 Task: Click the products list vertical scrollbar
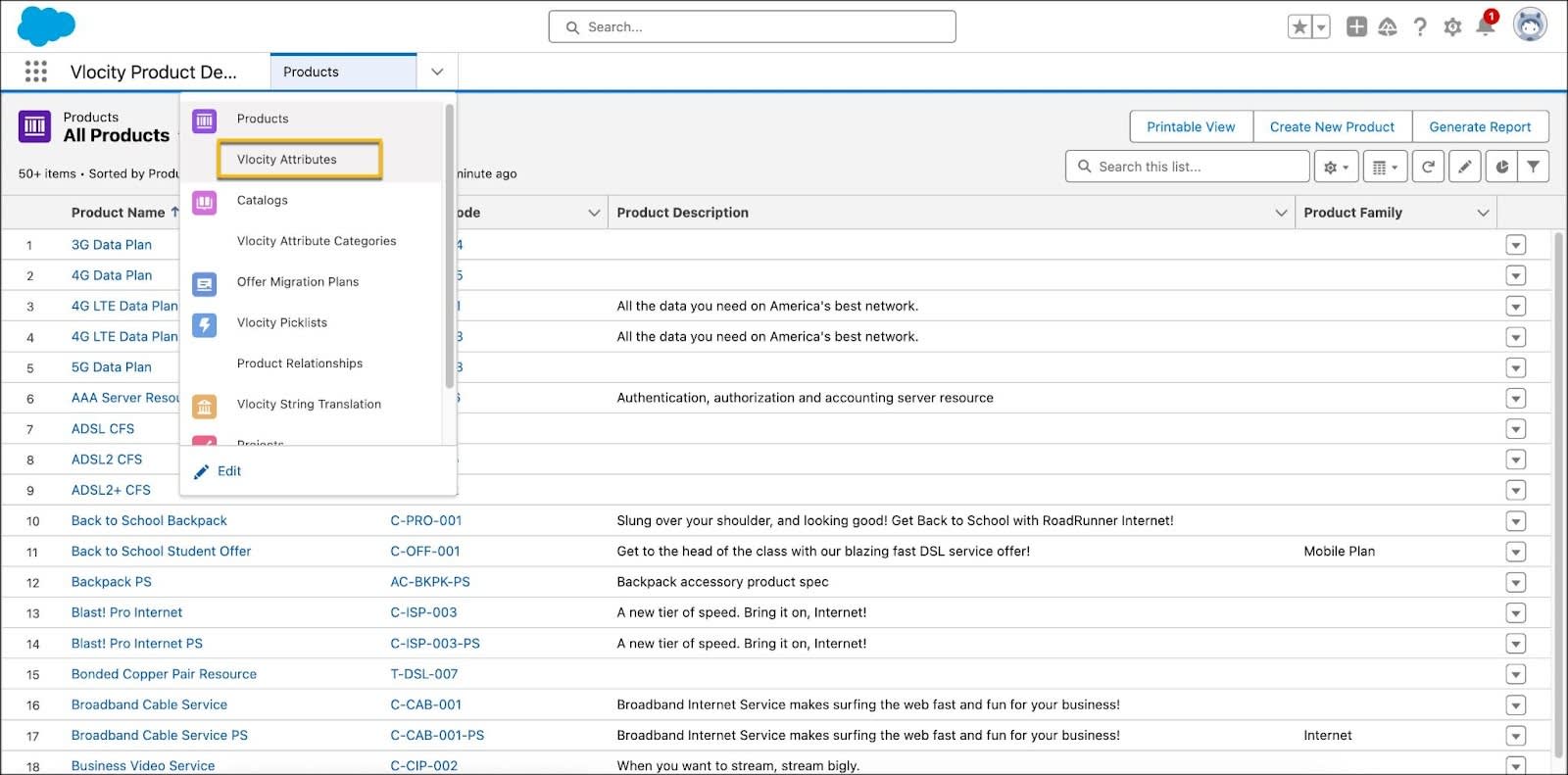coord(1559,495)
